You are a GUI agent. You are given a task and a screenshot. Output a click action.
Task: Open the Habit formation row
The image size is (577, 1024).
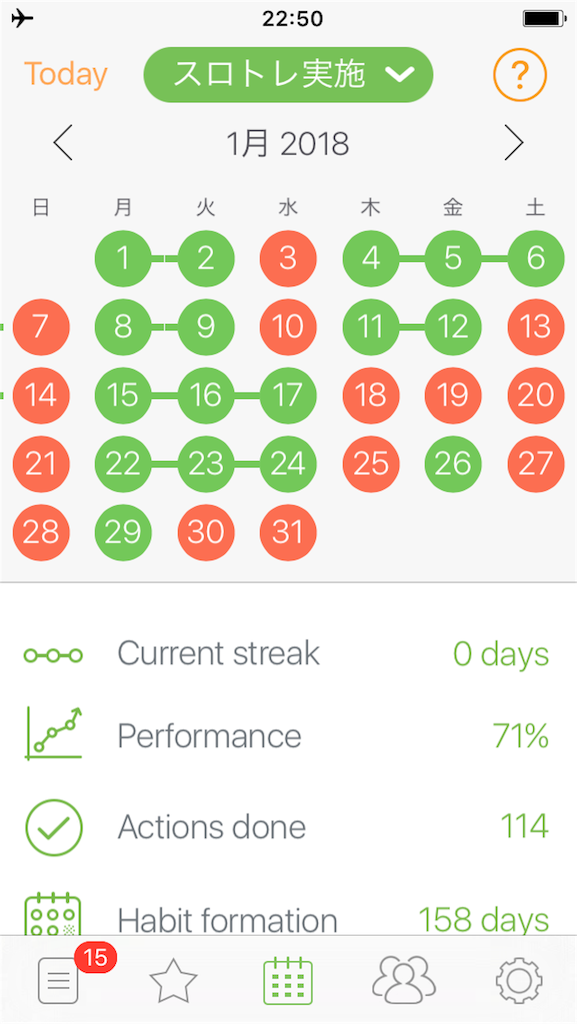click(288, 918)
